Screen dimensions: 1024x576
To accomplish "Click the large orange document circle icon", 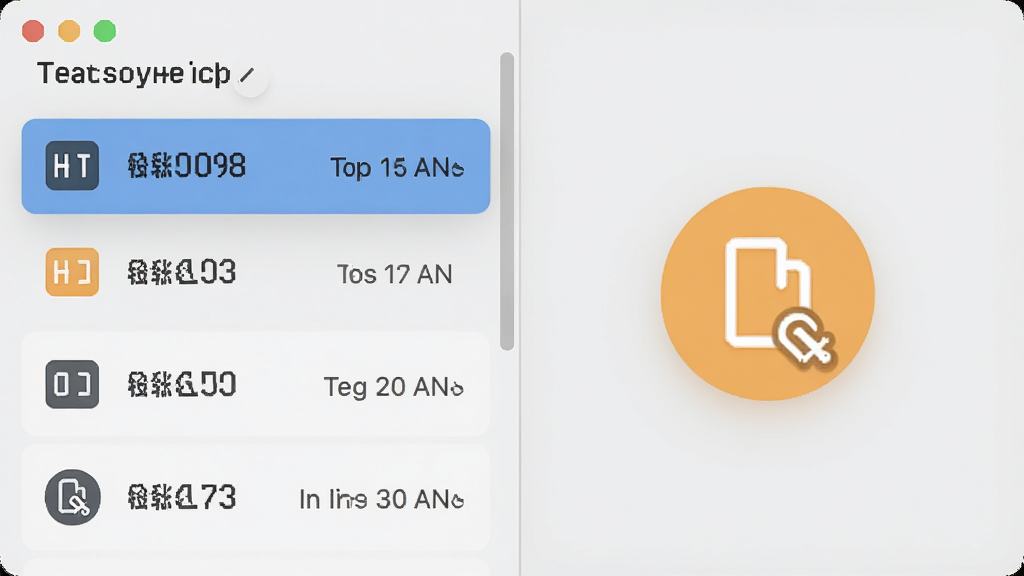I will [x=767, y=294].
